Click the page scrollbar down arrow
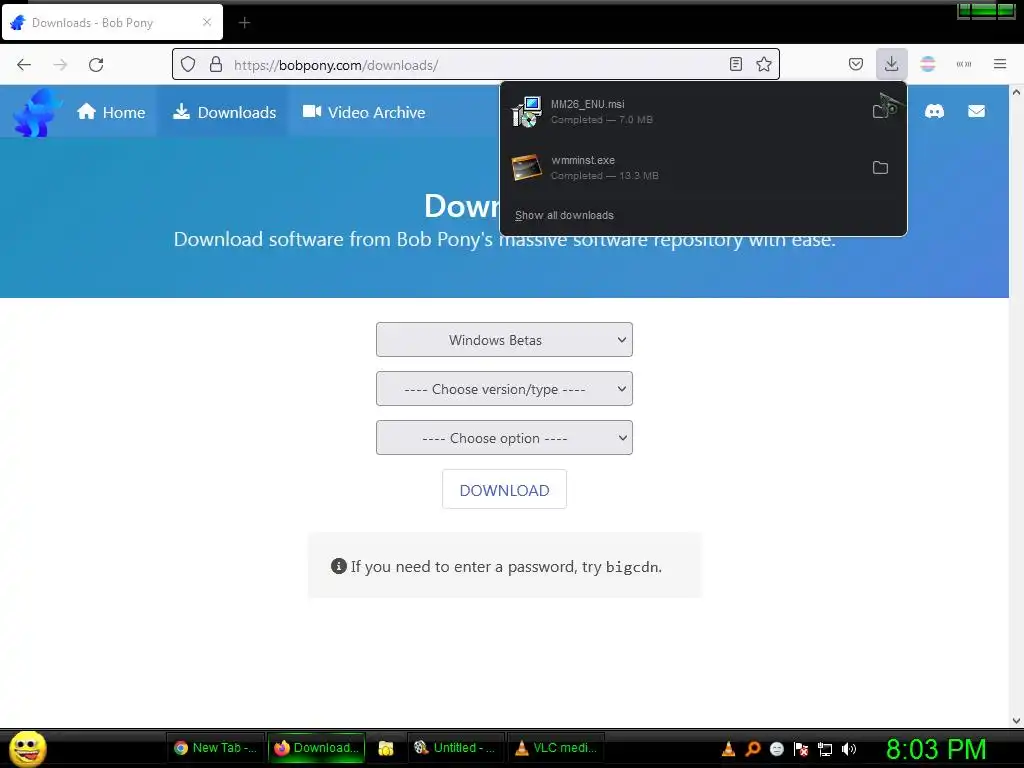This screenshot has height=768, width=1024. [1016, 721]
